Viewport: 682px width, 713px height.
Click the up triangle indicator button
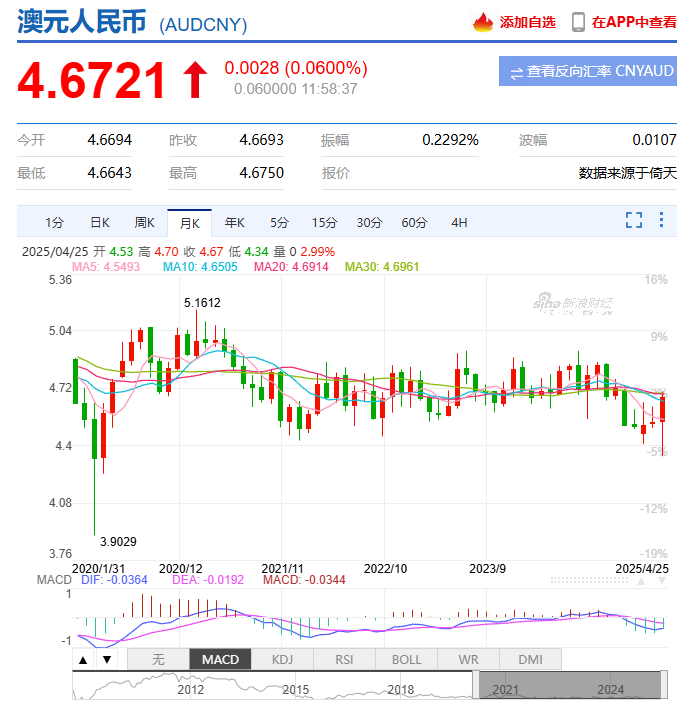(83, 660)
